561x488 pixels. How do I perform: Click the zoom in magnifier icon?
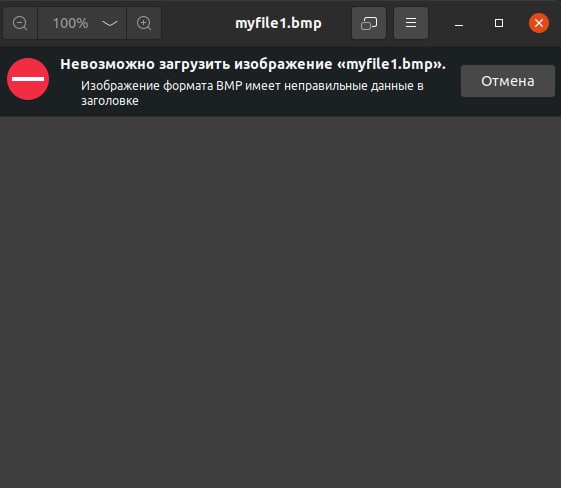(x=144, y=23)
